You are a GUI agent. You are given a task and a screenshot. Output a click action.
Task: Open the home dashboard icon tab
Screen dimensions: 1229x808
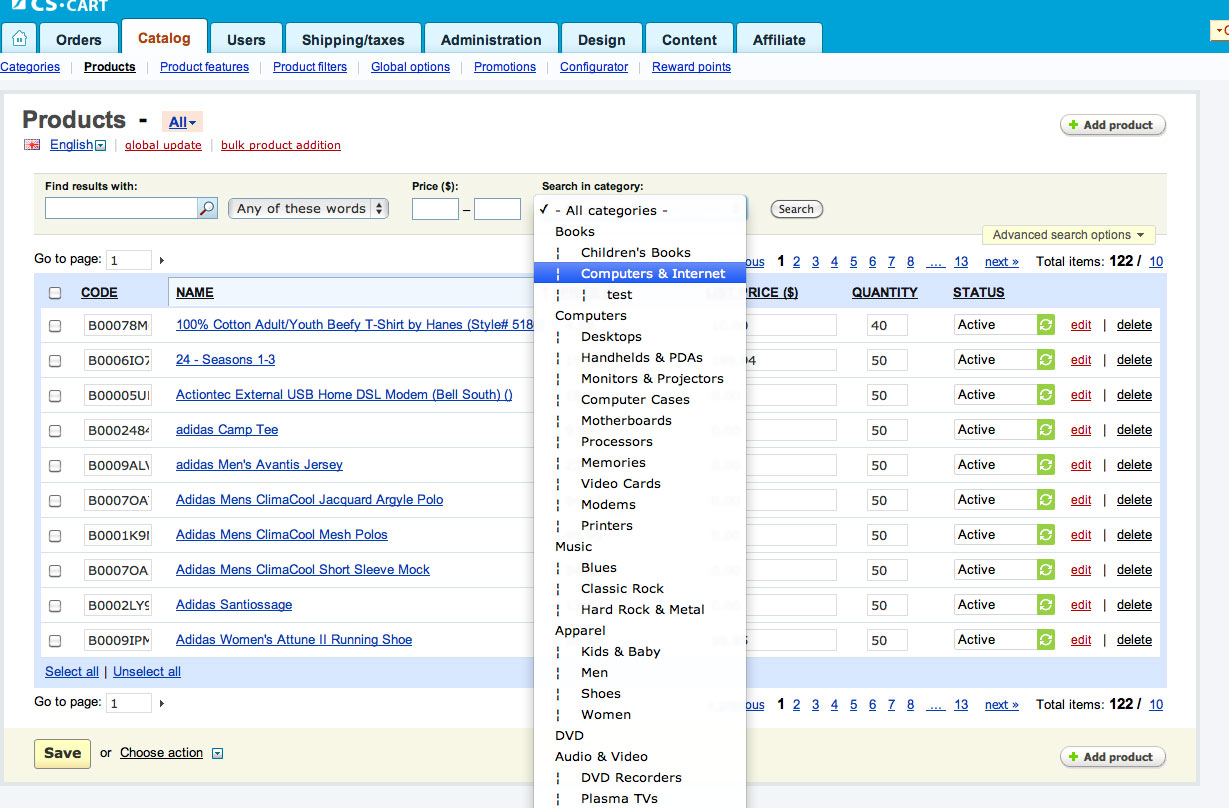(x=19, y=39)
